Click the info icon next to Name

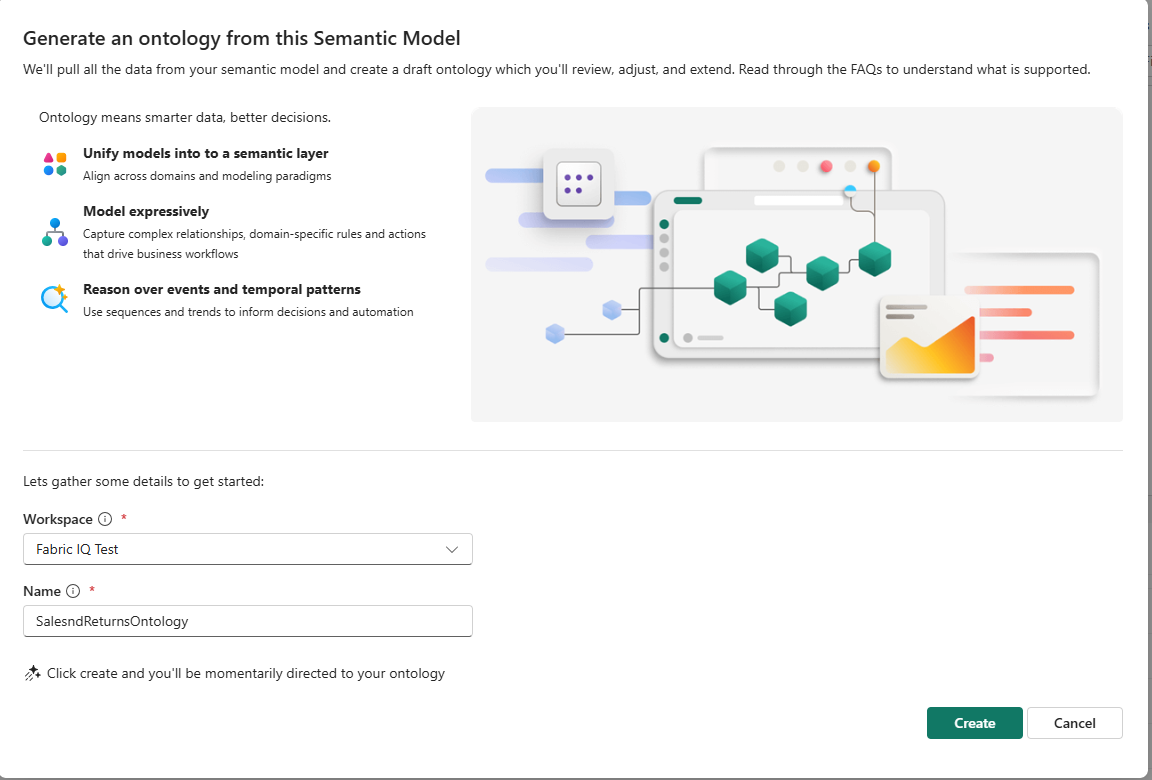[x=73, y=591]
